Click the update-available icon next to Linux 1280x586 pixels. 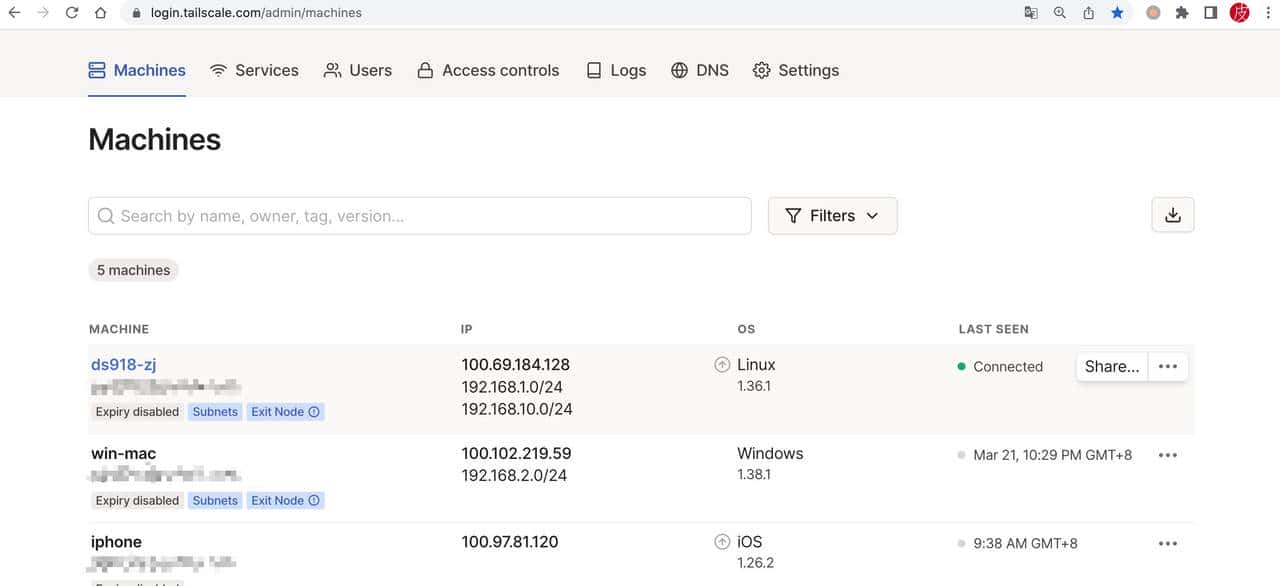click(722, 365)
